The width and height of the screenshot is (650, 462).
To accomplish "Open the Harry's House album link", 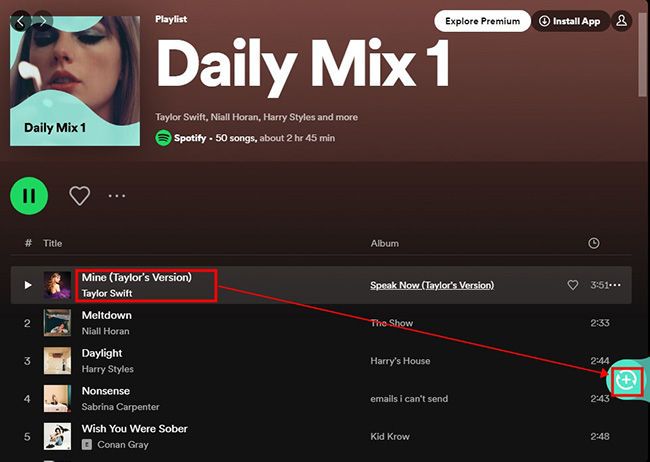I will pyautogui.click(x=400, y=361).
